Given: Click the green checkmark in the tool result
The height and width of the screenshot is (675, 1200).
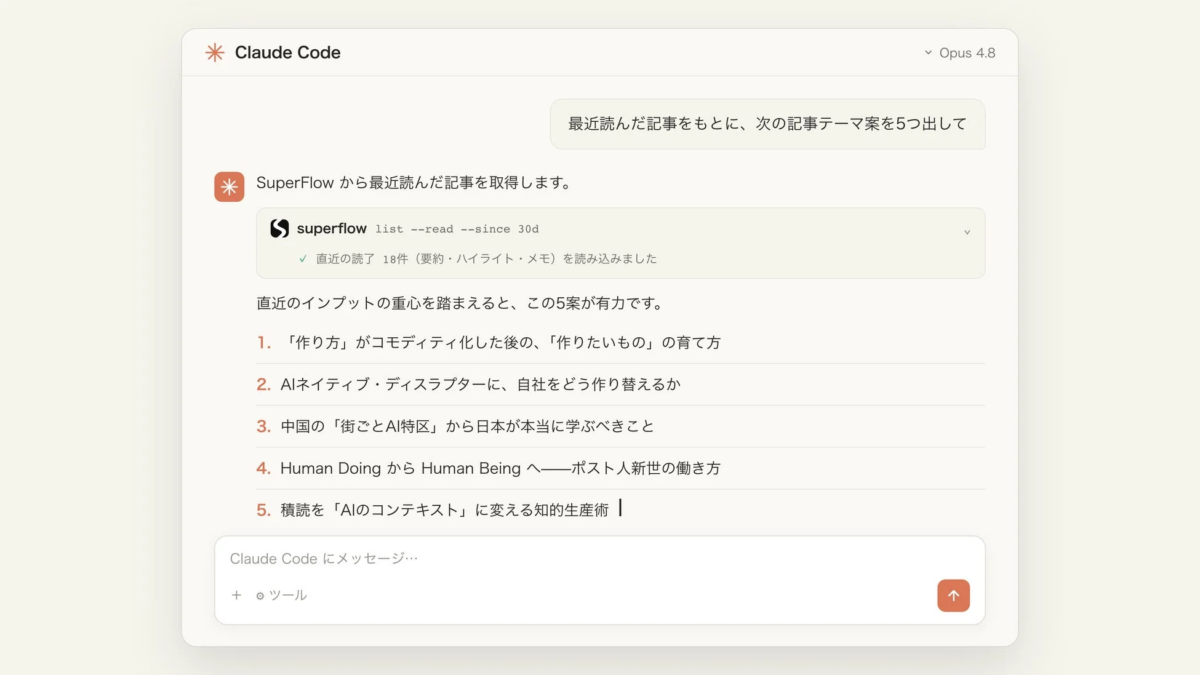Looking at the screenshot, I should point(302,258).
